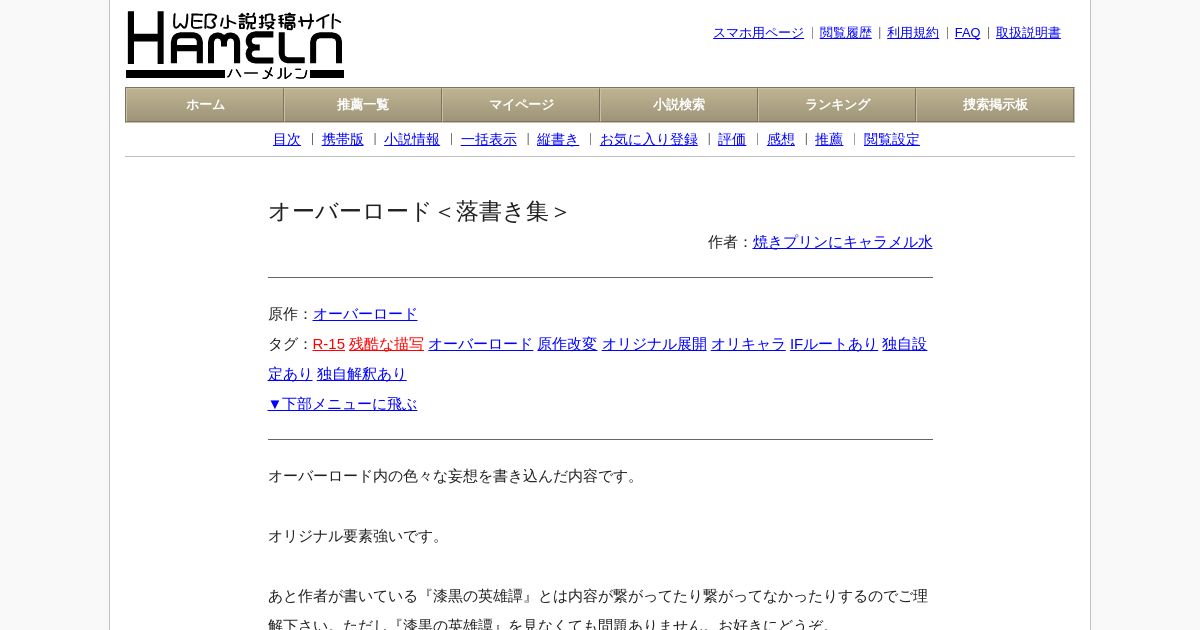Open 閲覧設定 settings link

point(892,140)
